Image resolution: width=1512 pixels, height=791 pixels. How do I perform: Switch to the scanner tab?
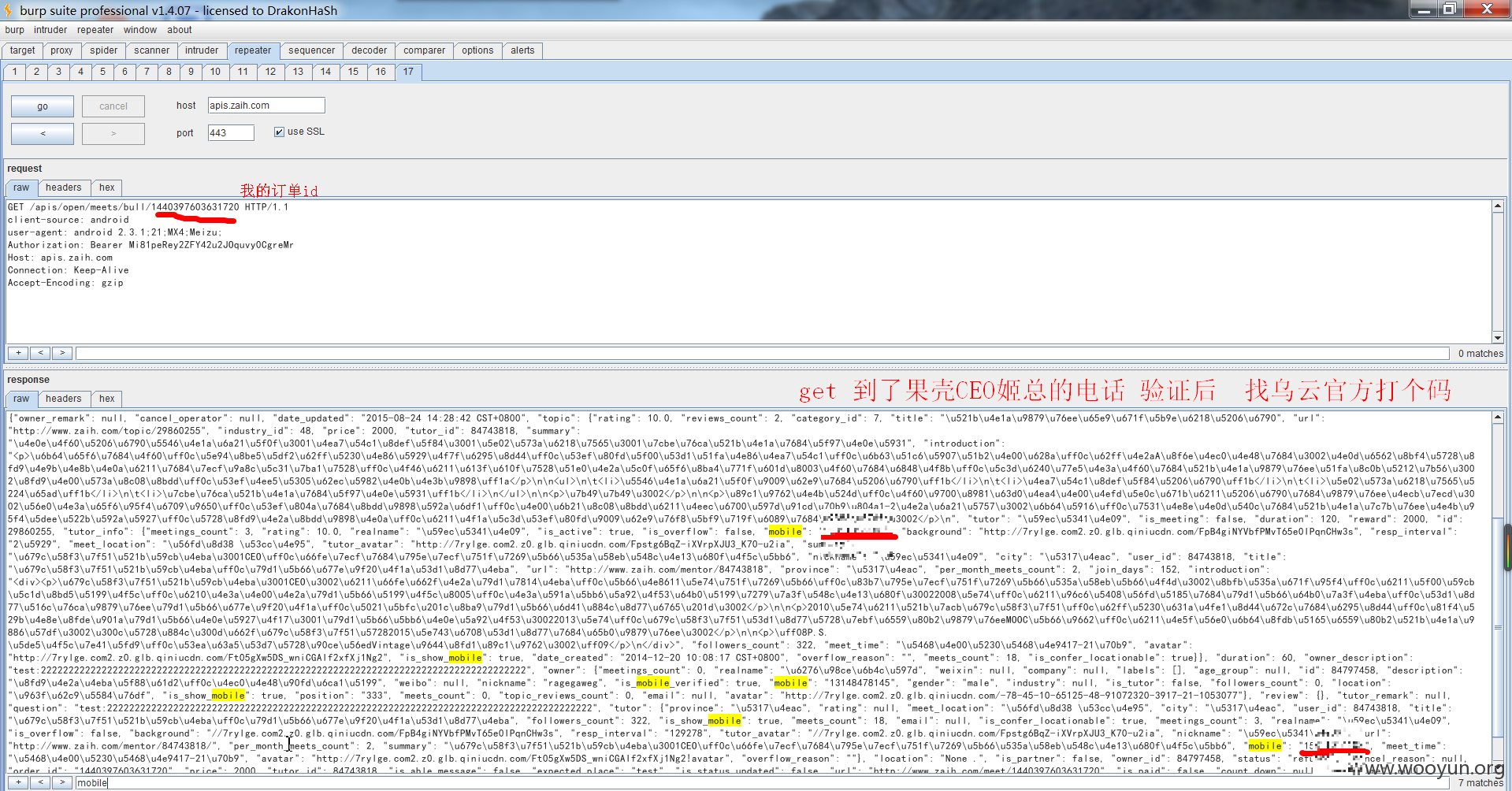coord(151,50)
